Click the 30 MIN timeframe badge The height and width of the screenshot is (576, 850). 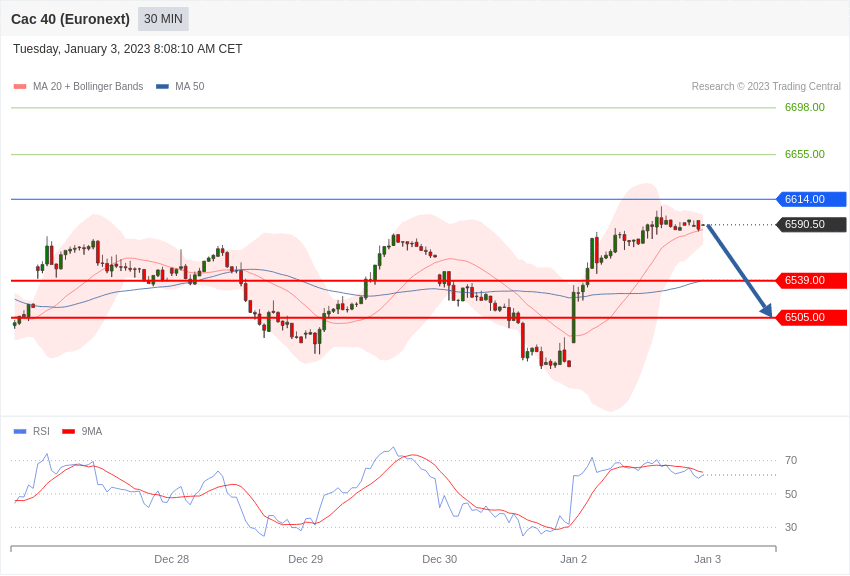coord(163,19)
